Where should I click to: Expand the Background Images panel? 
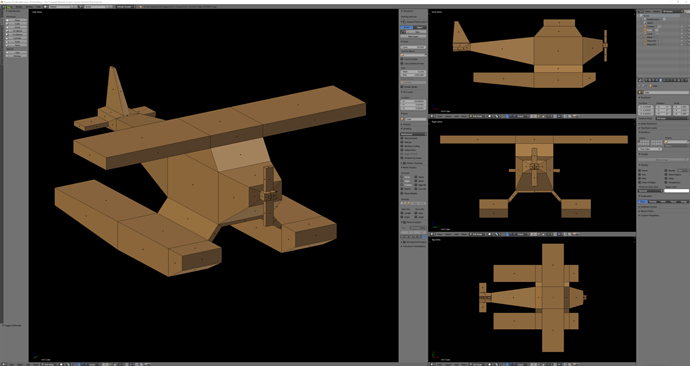click(413, 242)
